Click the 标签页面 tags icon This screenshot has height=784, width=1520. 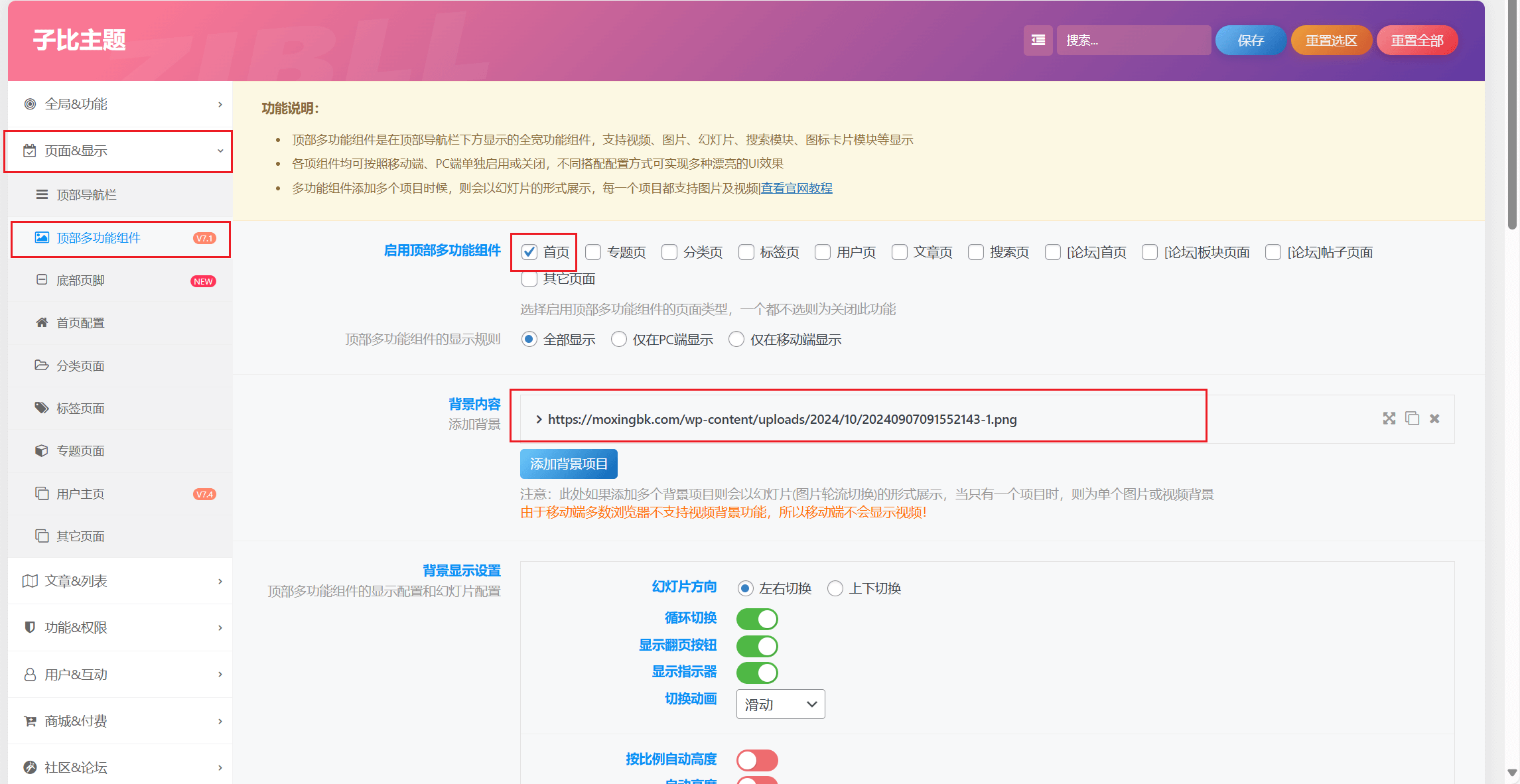[42, 408]
